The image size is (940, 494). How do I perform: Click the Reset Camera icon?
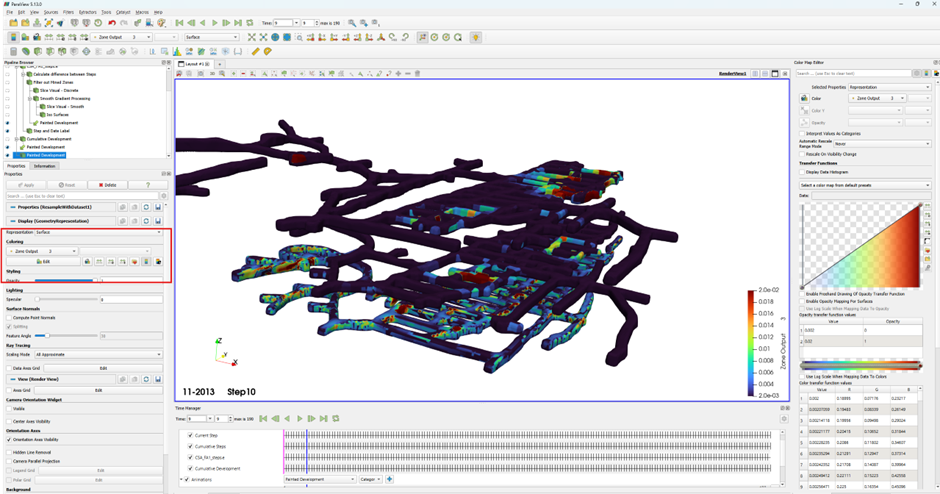[x=252, y=37]
